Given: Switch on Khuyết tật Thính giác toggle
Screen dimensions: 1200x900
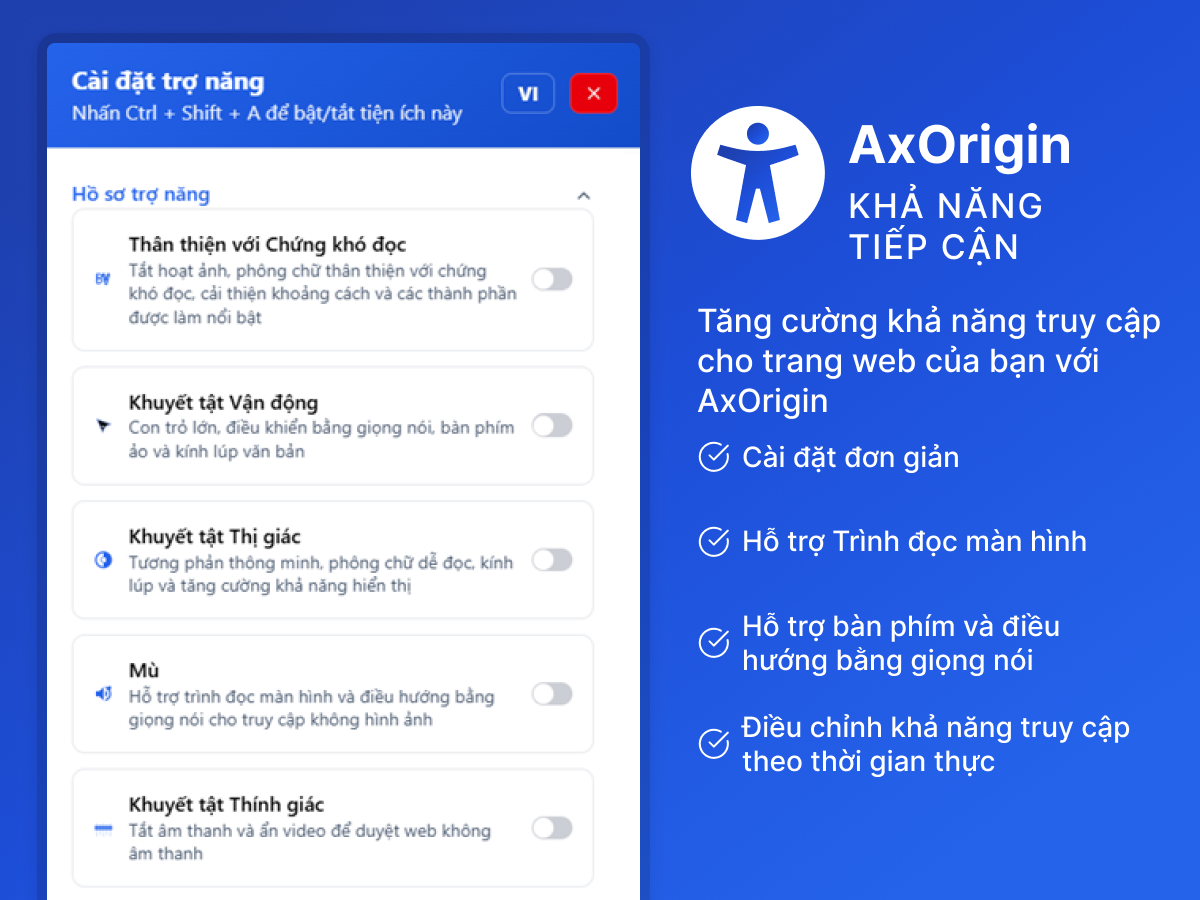Looking at the screenshot, I should coord(552,828).
